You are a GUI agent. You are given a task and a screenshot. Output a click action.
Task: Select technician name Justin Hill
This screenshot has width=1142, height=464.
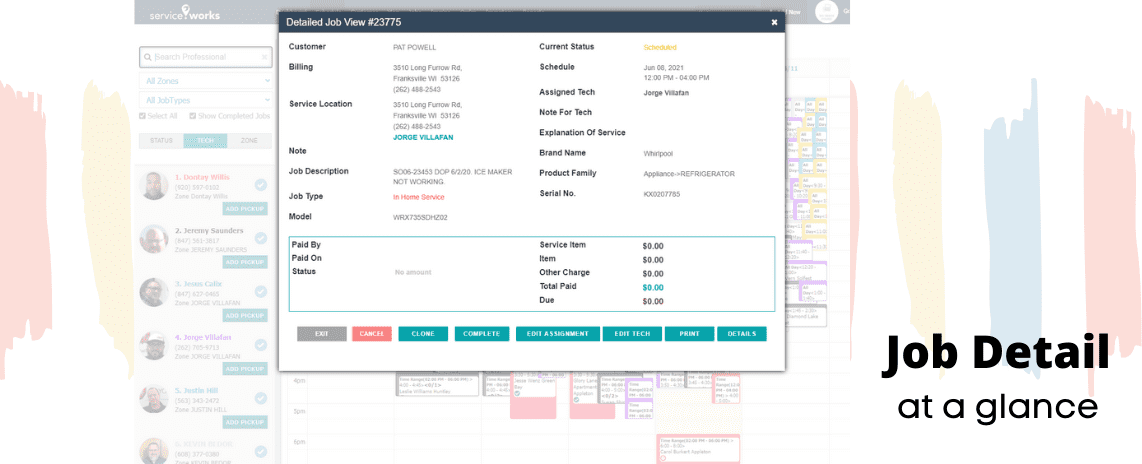pyautogui.click(x=196, y=390)
